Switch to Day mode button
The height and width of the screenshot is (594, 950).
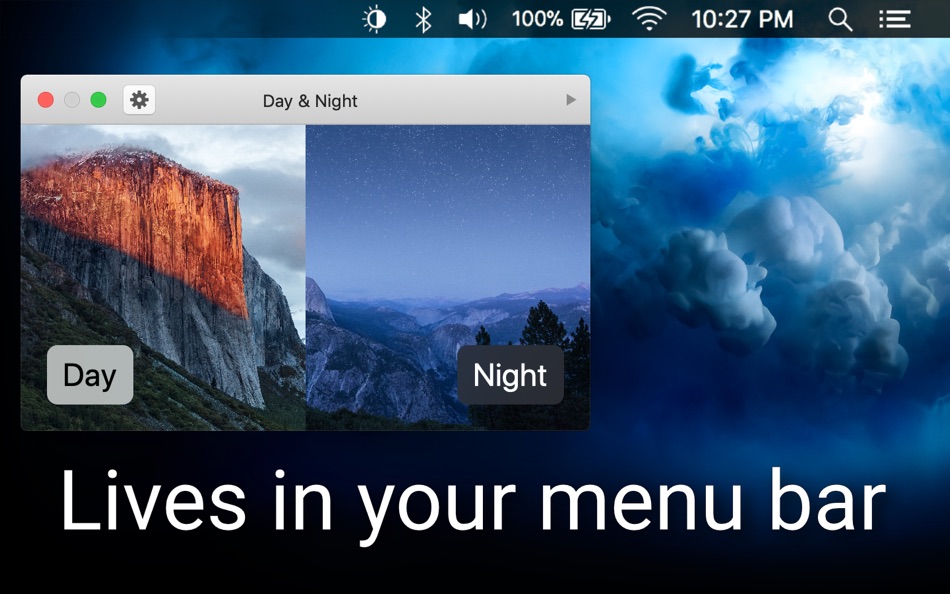90,375
